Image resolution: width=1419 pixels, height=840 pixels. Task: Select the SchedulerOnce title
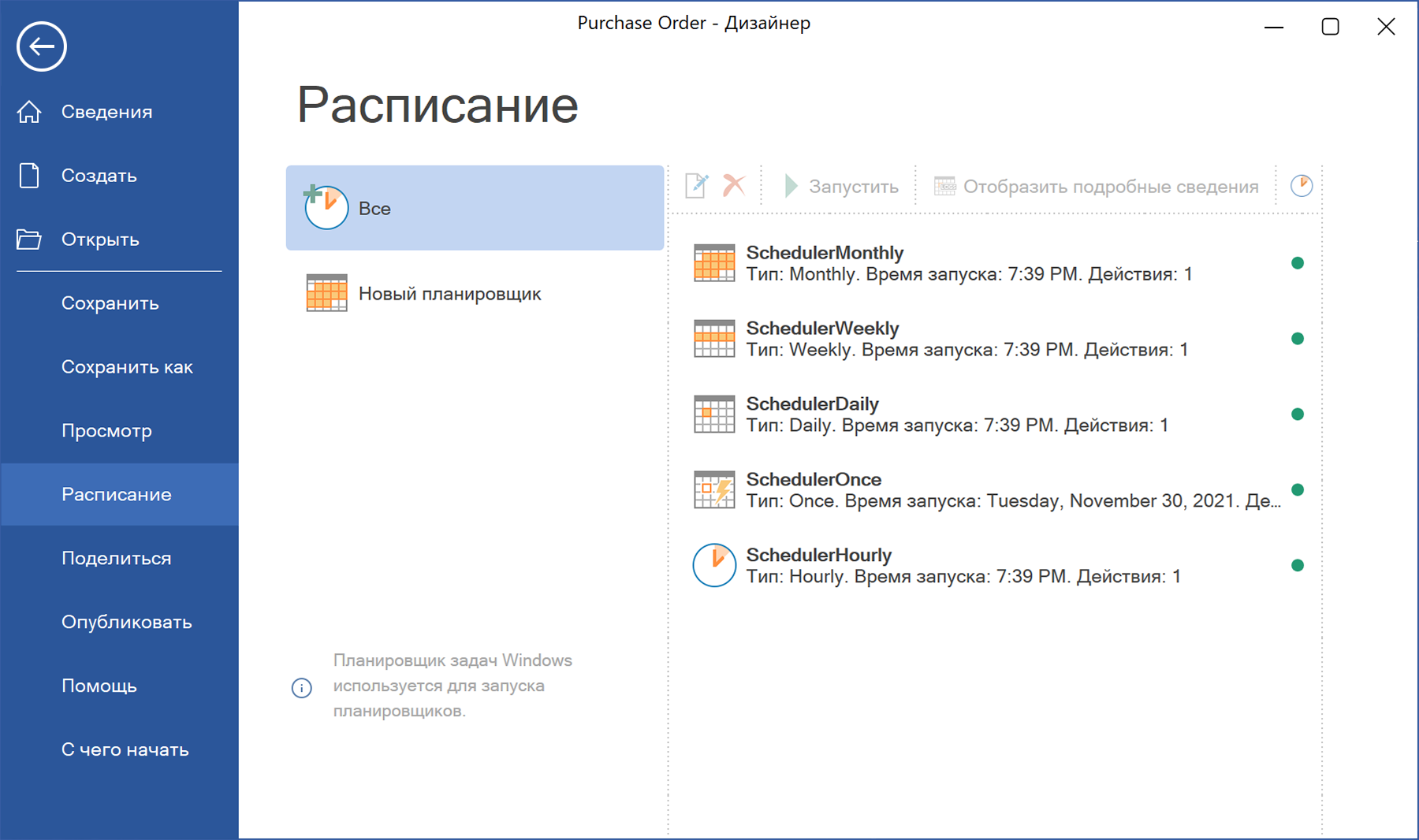click(x=814, y=480)
